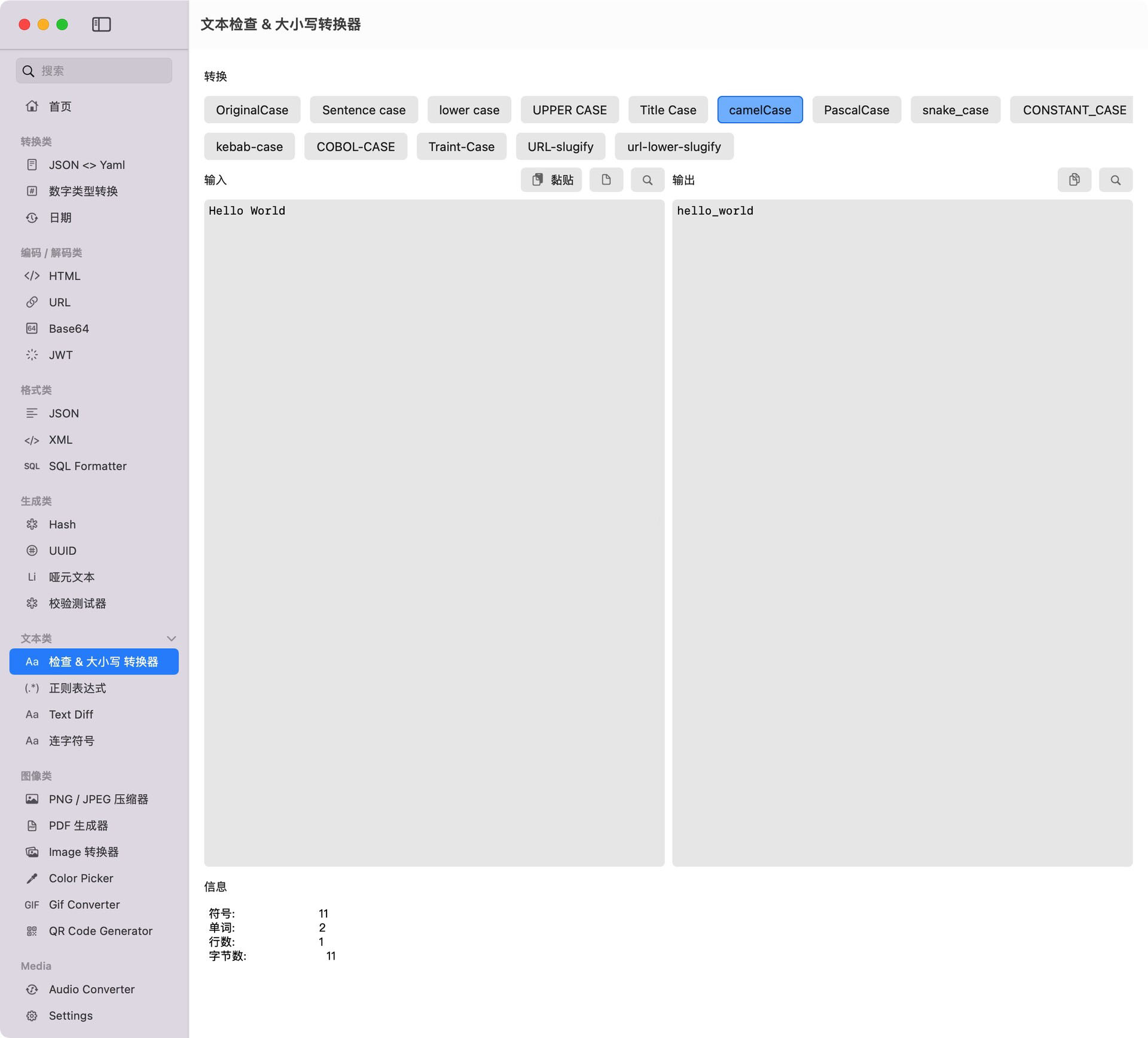Open SQL Formatter

pyautogui.click(x=94, y=466)
